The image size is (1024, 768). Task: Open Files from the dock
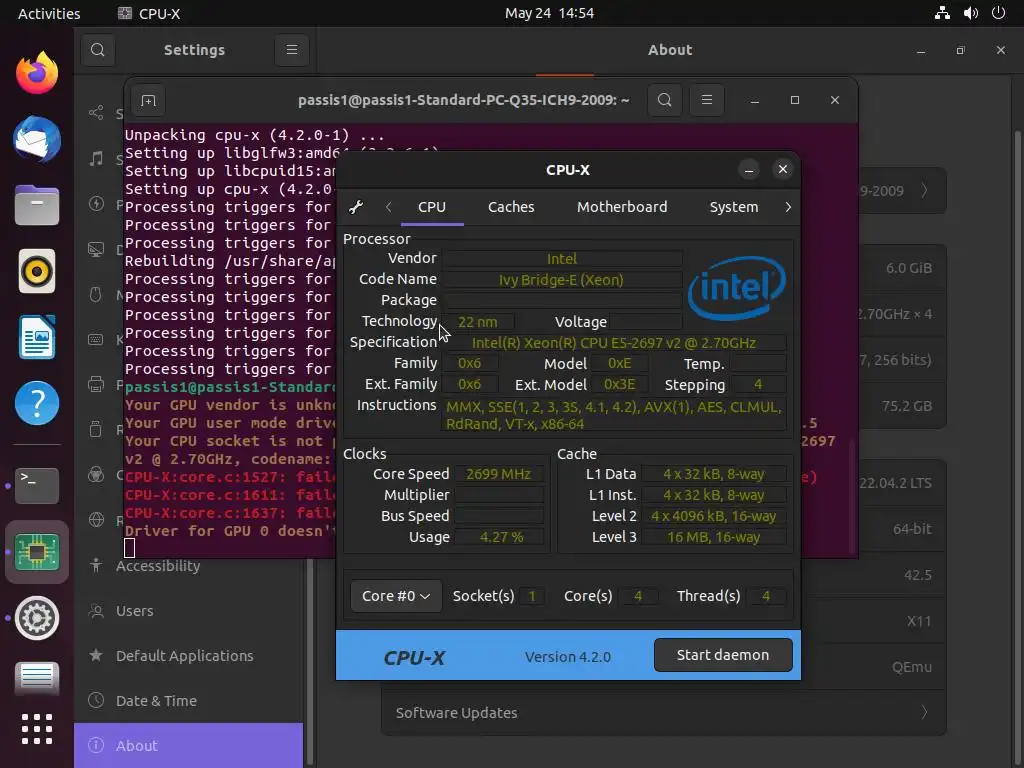click(37, 205)
